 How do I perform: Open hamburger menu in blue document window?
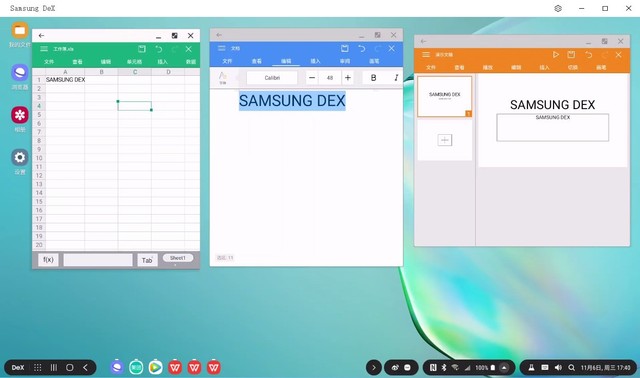tap(222, 48)
